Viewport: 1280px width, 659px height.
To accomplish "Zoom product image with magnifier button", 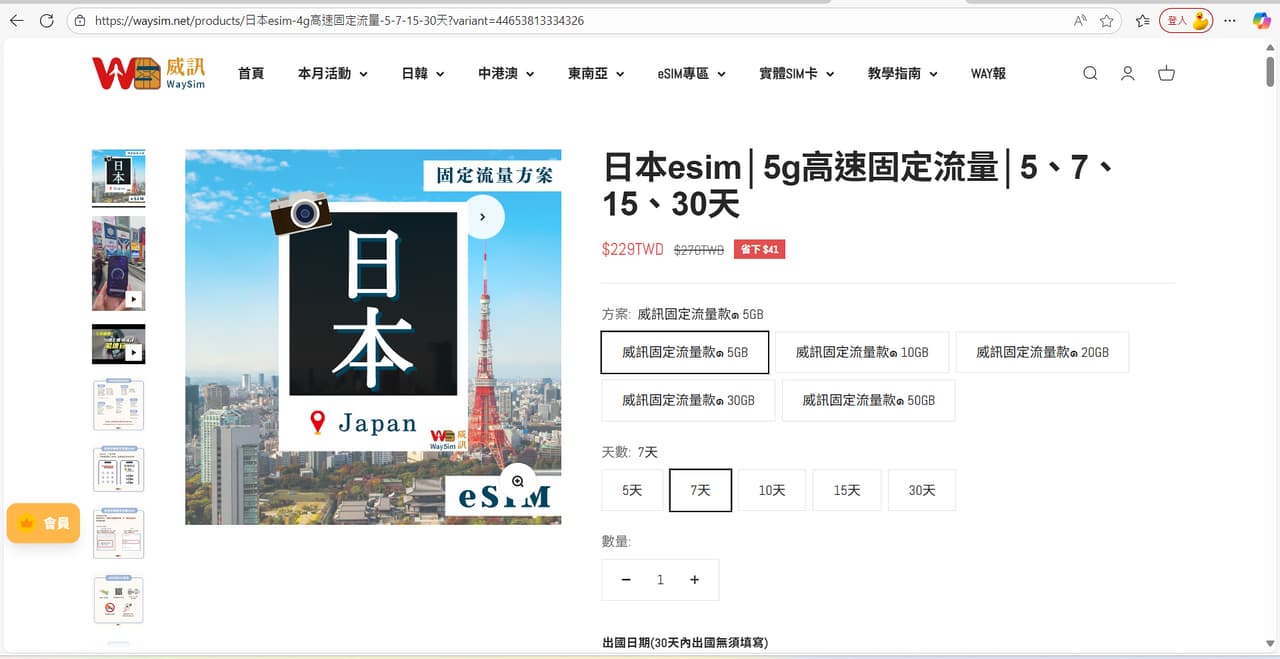I will point(518,481).
